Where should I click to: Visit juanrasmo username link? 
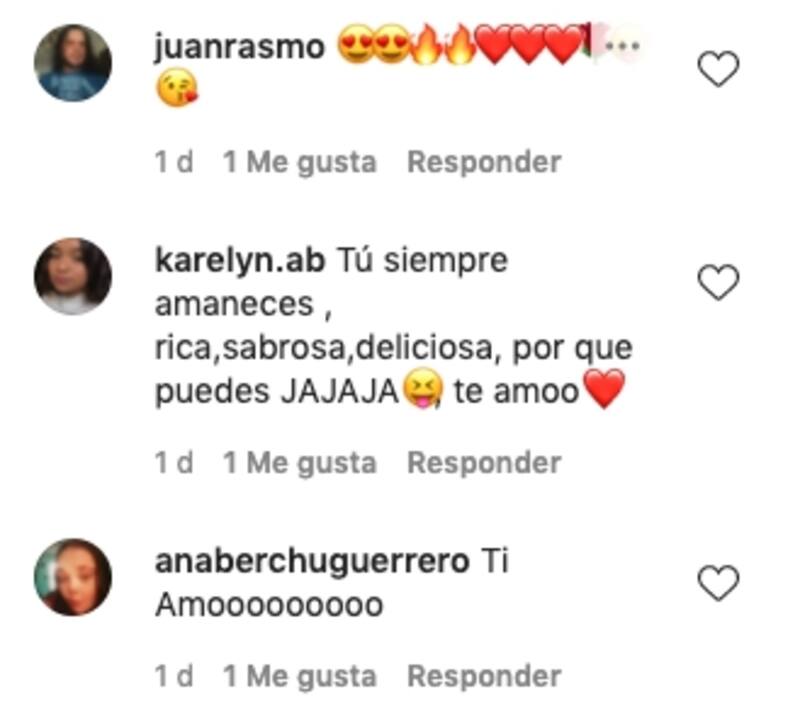tap(239, 47)
